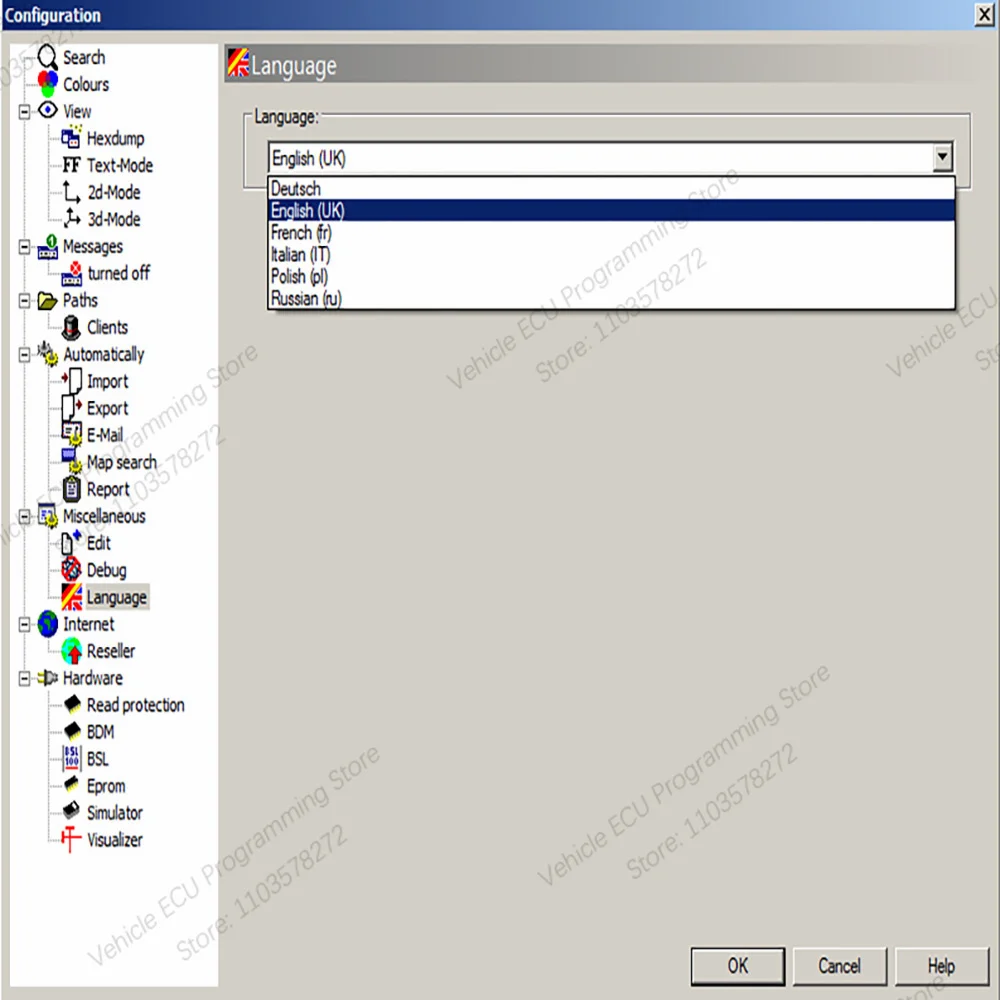Select the 'Text-Mode' tree label
The height and width of the screenshot is (1000, 1000).
click(x=120, y=165)
